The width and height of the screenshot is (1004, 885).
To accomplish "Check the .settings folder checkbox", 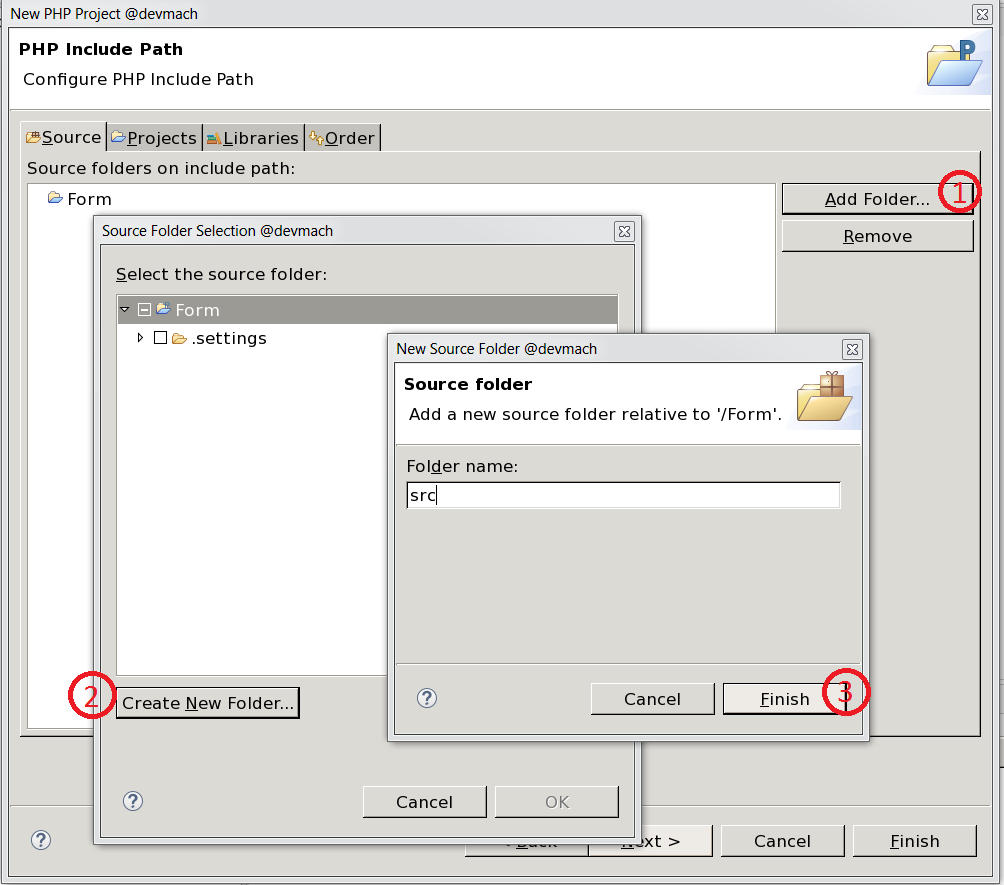I will click(x=160, y=339).
